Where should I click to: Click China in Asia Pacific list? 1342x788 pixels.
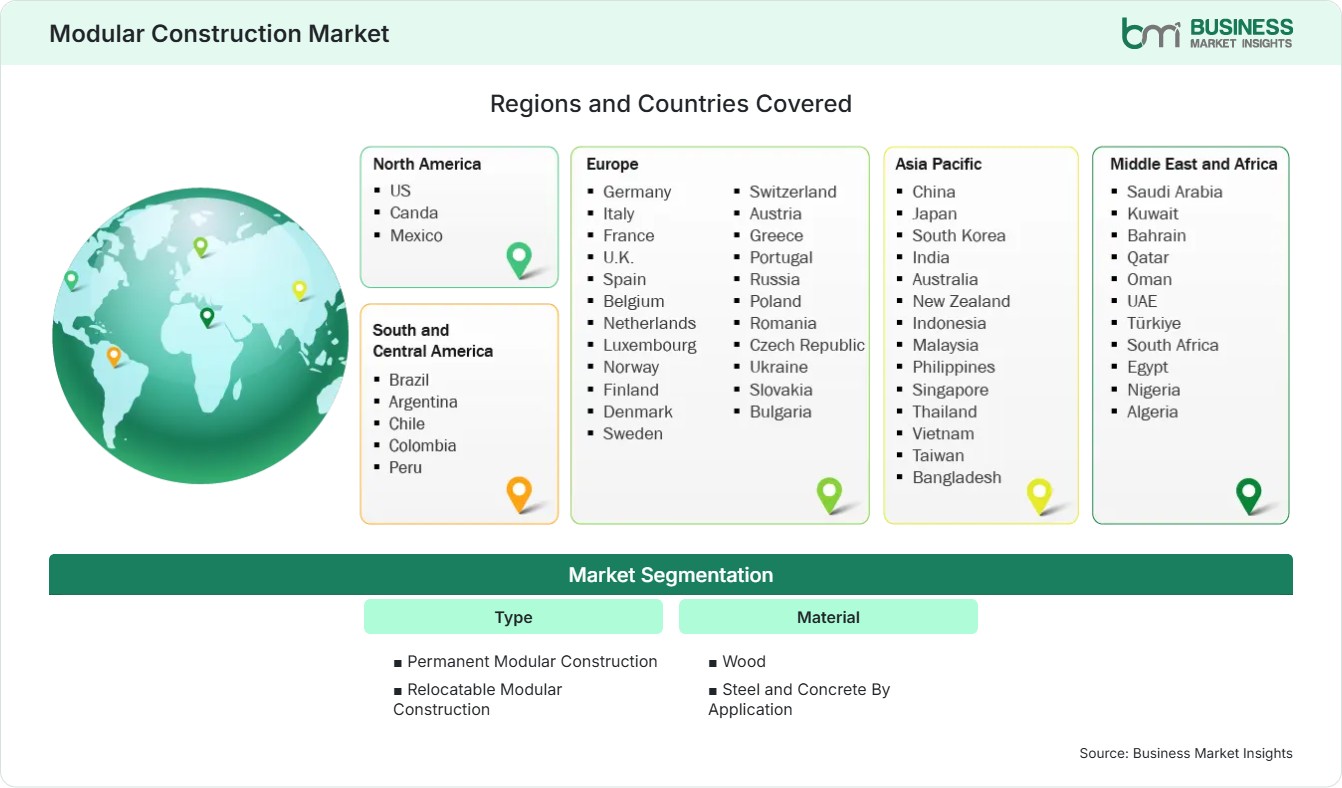tap(933, 191)
